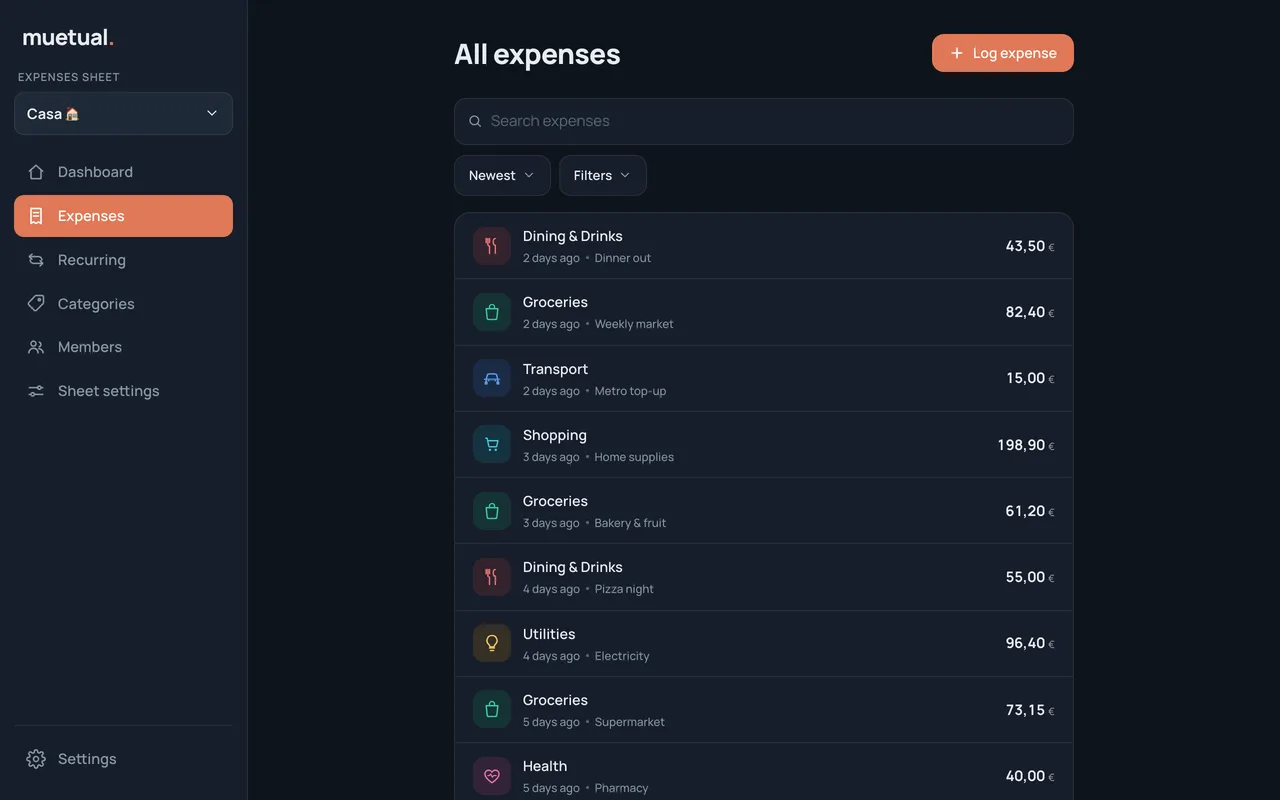The height and width of the screenshot is (800, 1280).
Task: Click the tag icon beside Categories
Action: 36,303
